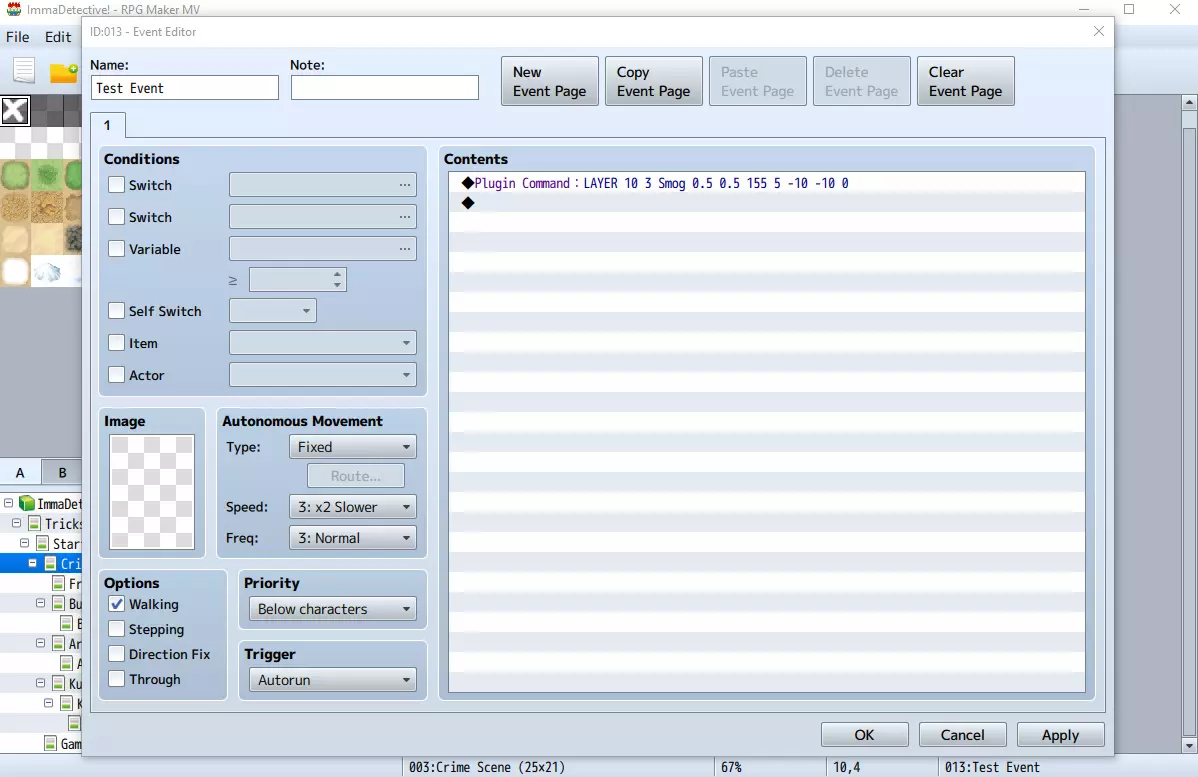Open the Freq dropdown showing Normal
Viewport: 1198px width, 777px height.
(352, 538)
